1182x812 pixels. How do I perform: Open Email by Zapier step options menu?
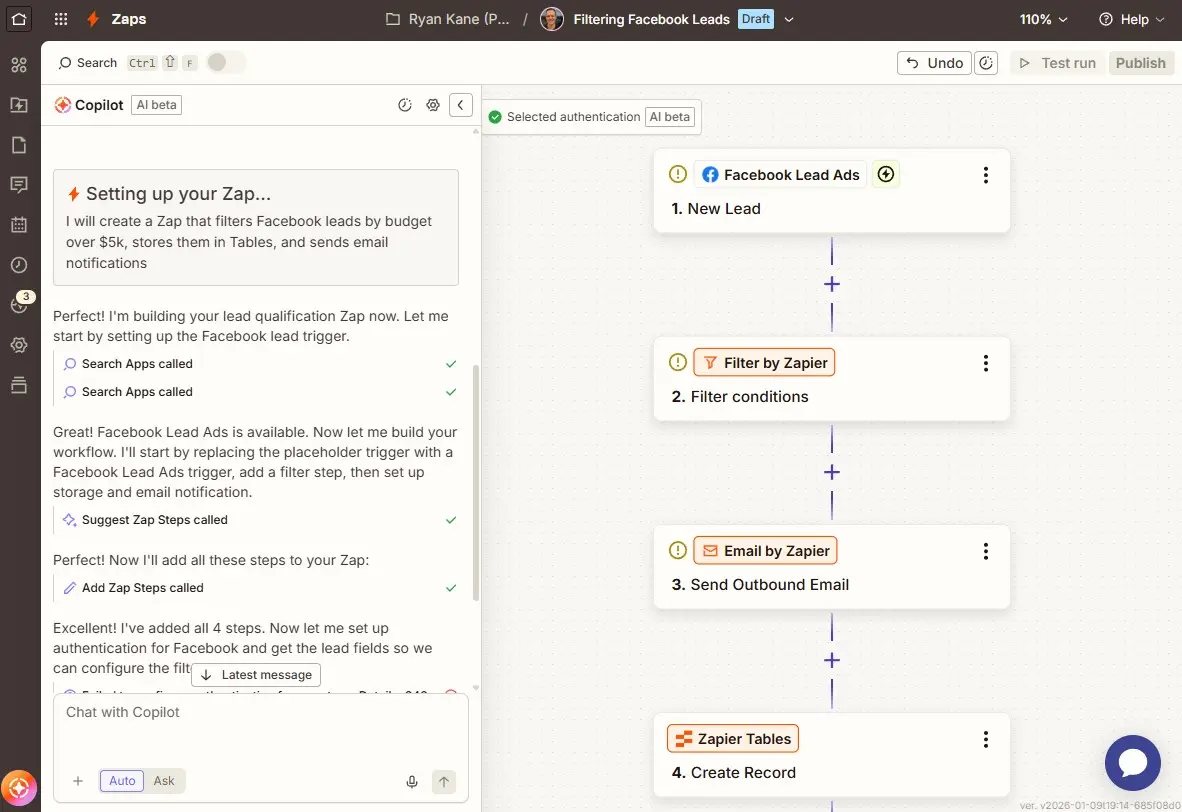[985, 551]
